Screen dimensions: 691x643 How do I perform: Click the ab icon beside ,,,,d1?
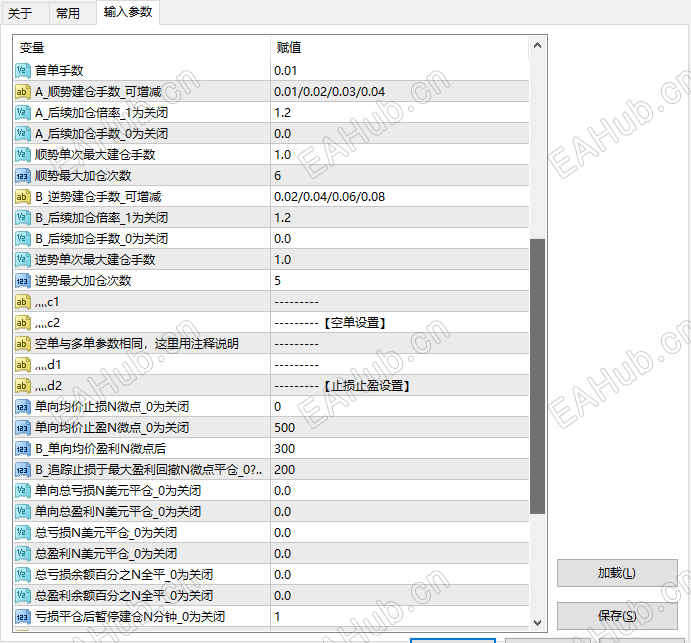tap(22, 365)
